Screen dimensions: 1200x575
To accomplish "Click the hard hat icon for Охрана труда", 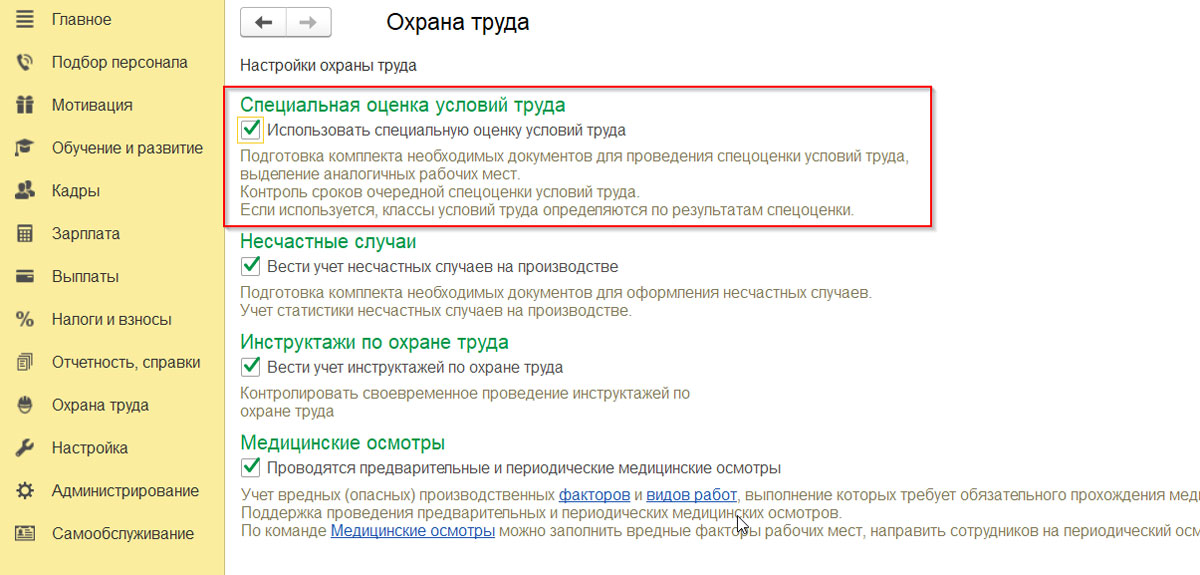I will [x=25, y=405].
